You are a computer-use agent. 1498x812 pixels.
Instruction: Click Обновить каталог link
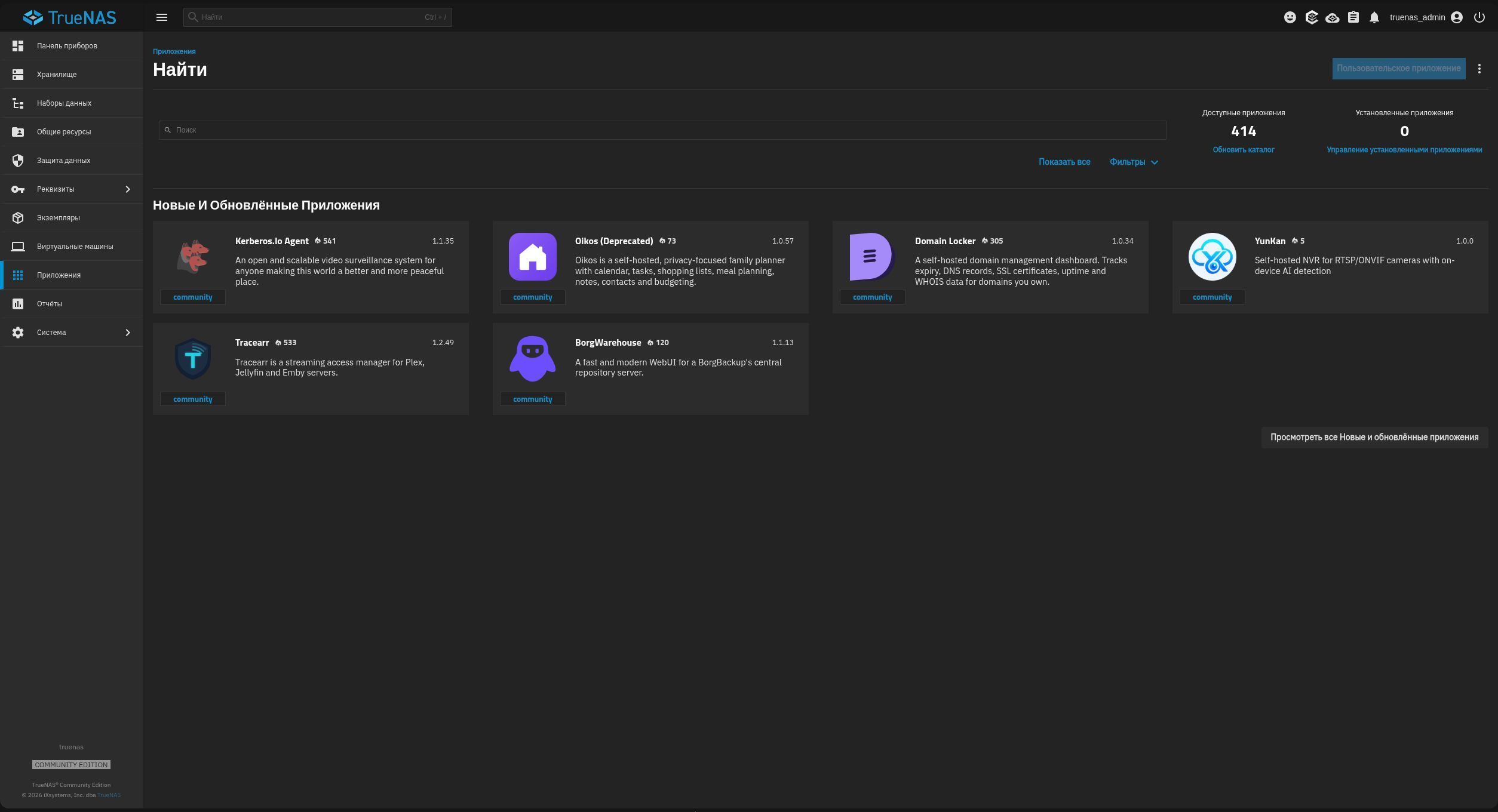(1244, 150)
